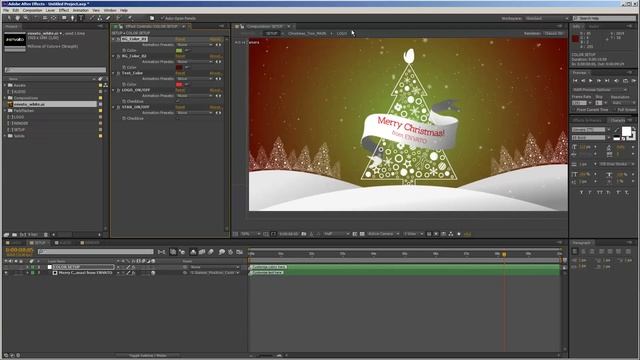640x360 pixels.
Task: Delete selected item in Project panel
Action: (46, 235)
